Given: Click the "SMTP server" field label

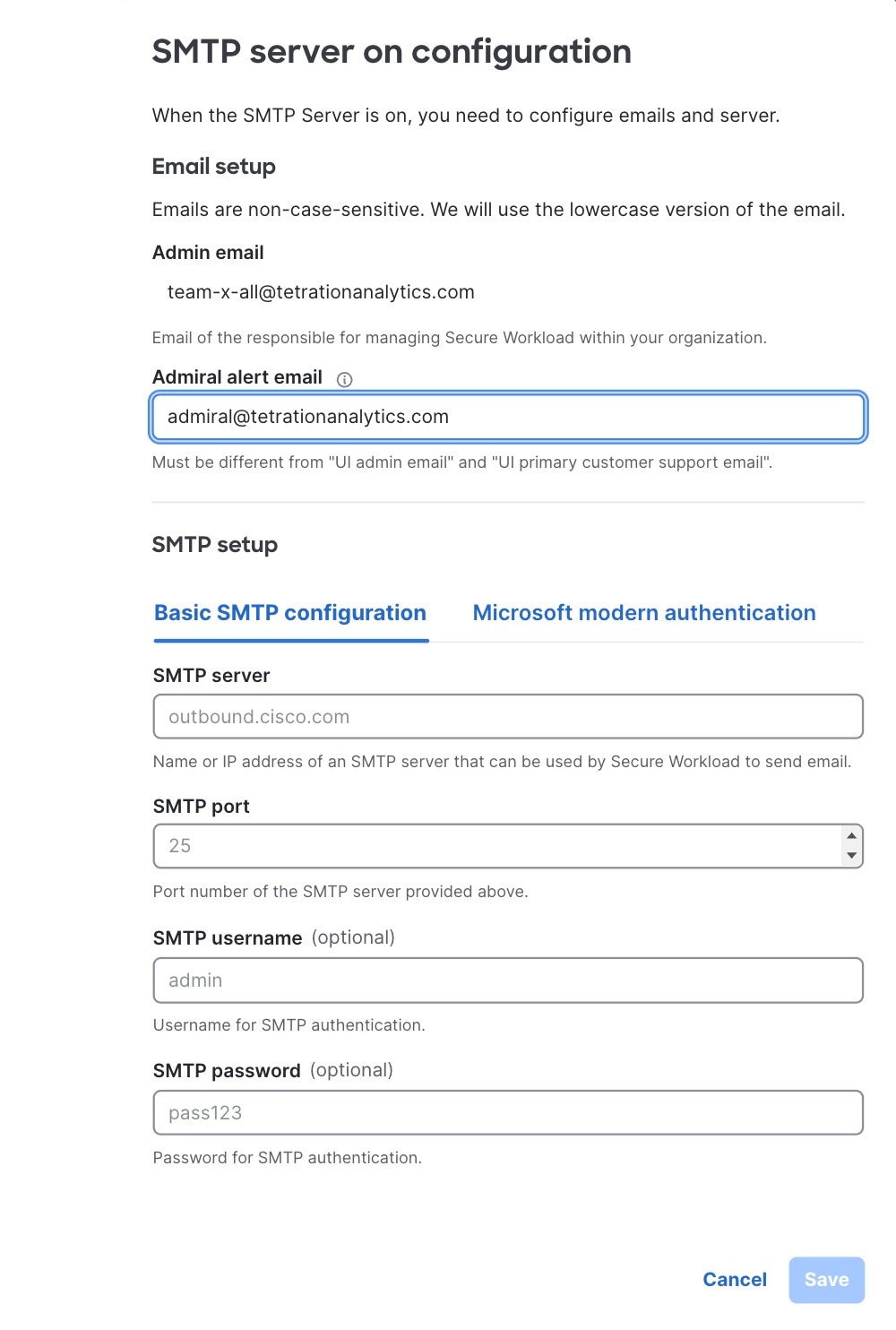Looking at the screenshot, I should 211,676.
